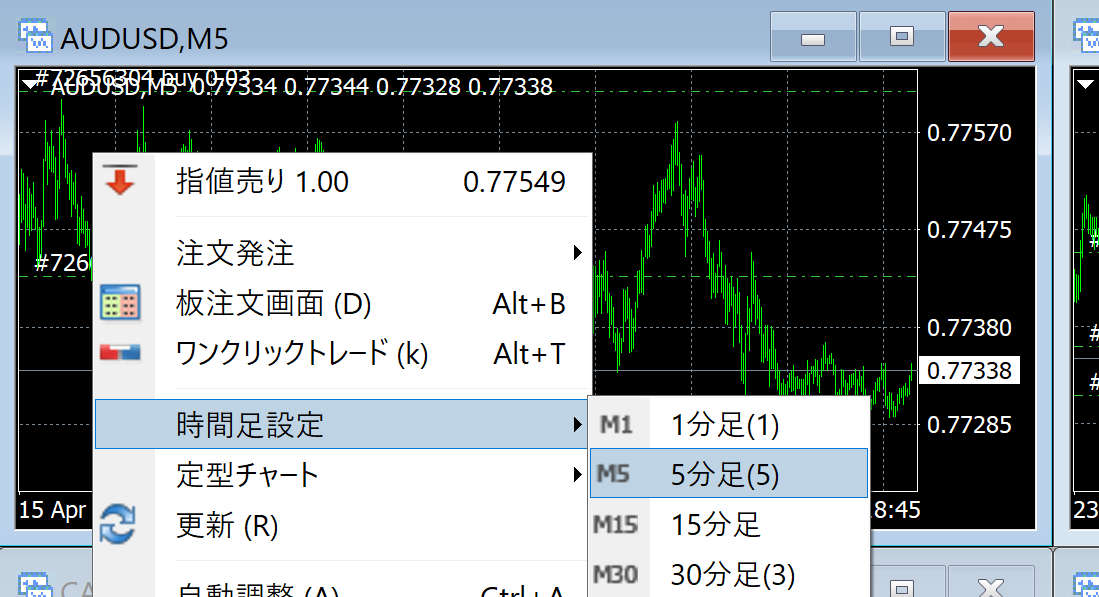The width and height of the screenshot is (1099, 597).
Task: Open the 定型チャート submenu arrow
Action: pos(577,474)
